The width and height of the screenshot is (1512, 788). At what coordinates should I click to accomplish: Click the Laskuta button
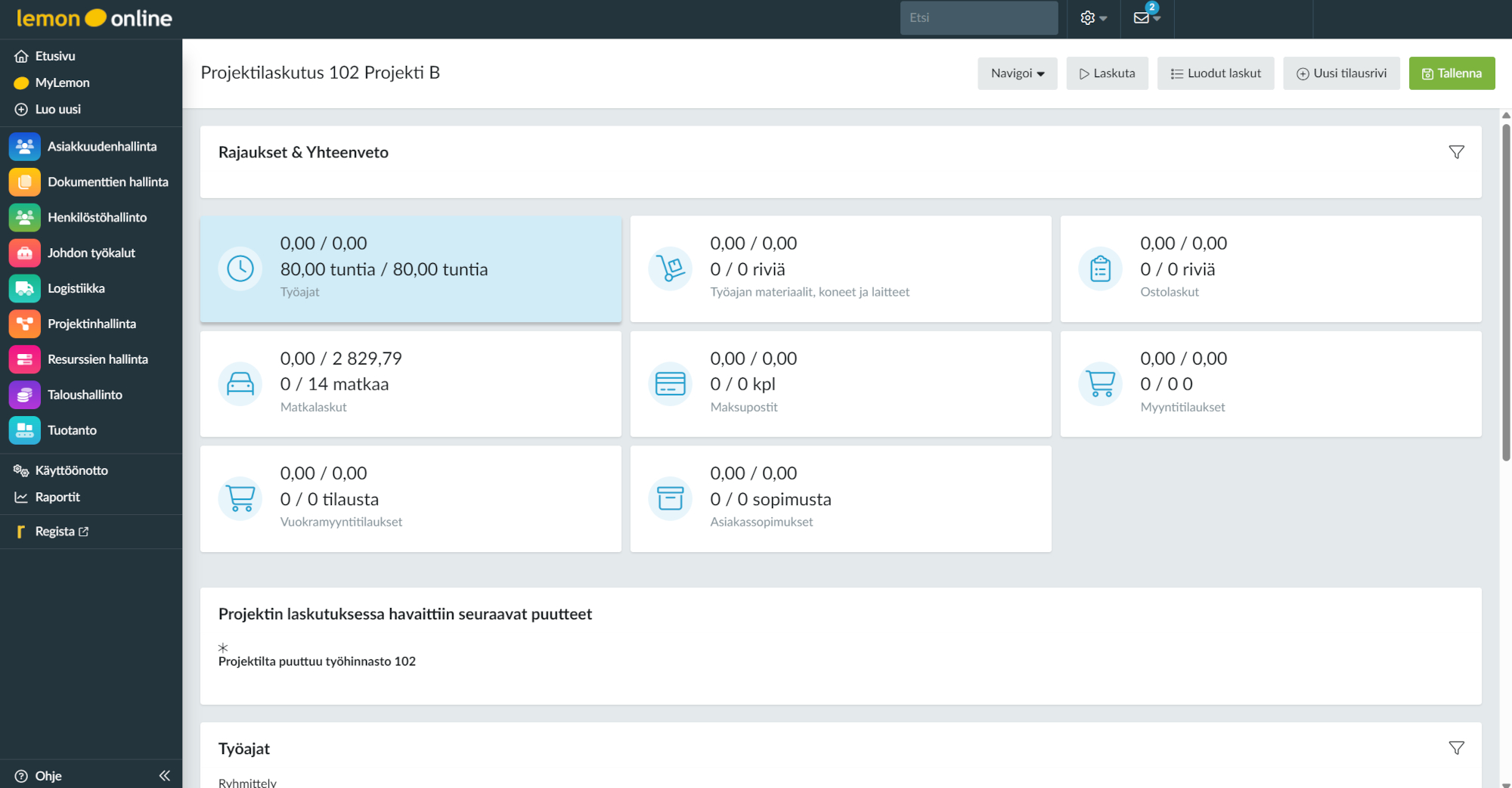1107,73
